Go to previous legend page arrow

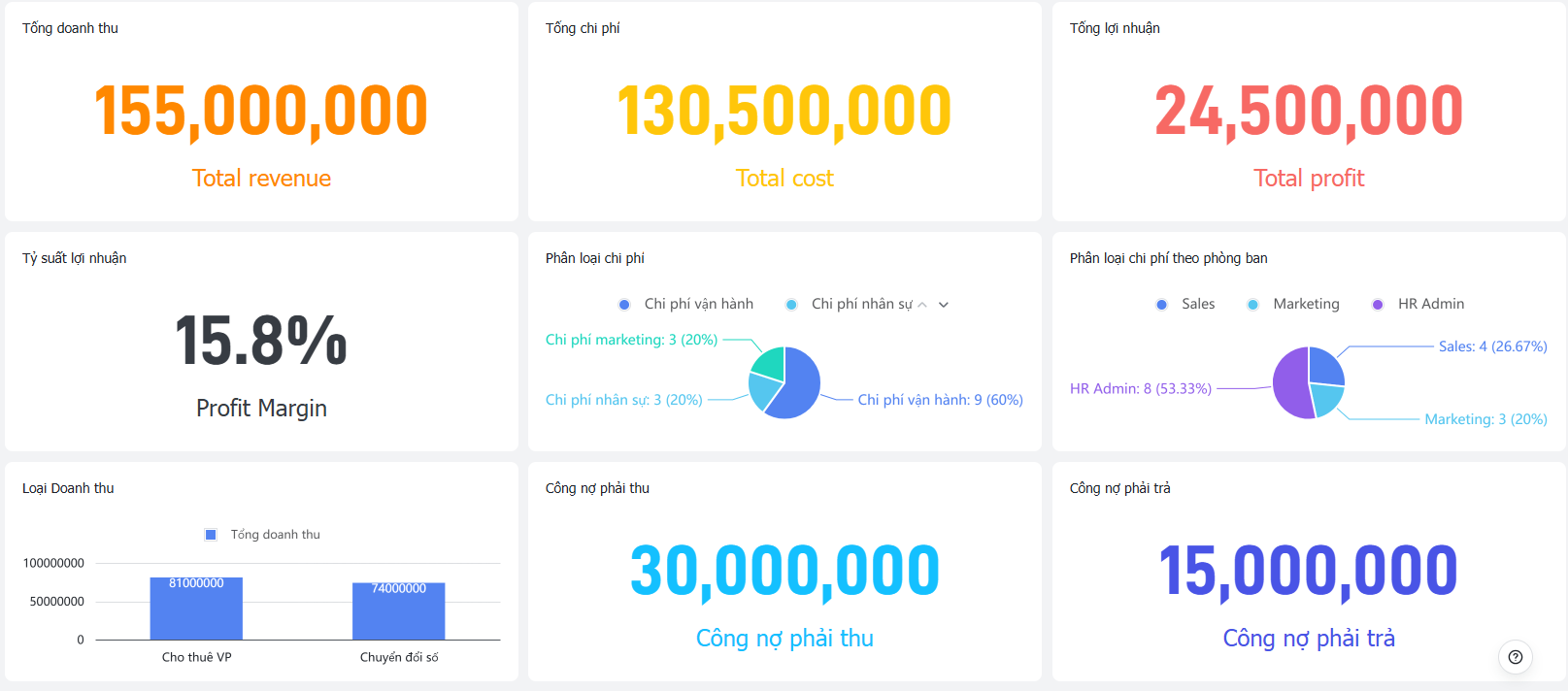(922, 305)
